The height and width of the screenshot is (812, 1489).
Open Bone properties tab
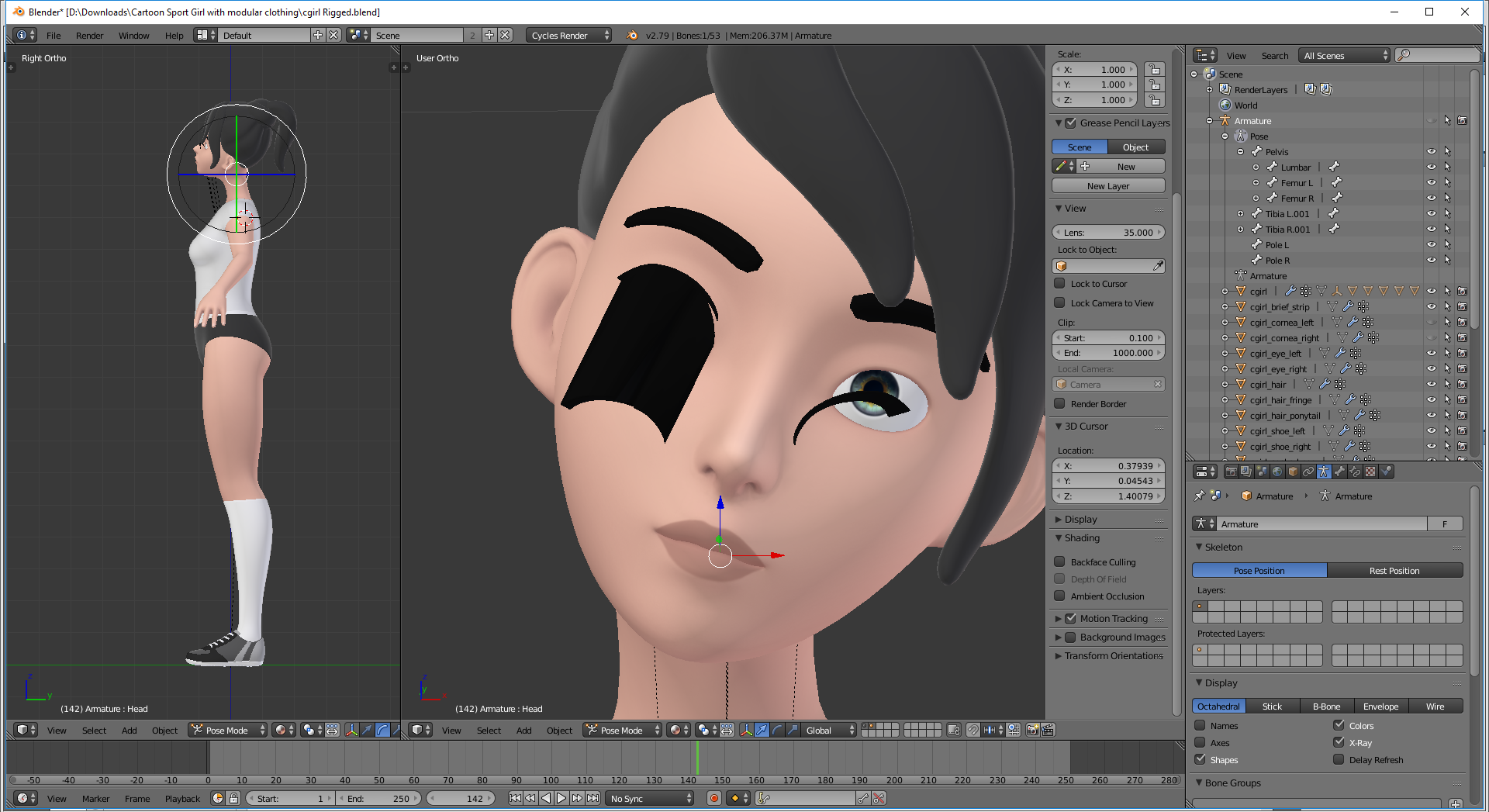click(x=1339, y=472)
